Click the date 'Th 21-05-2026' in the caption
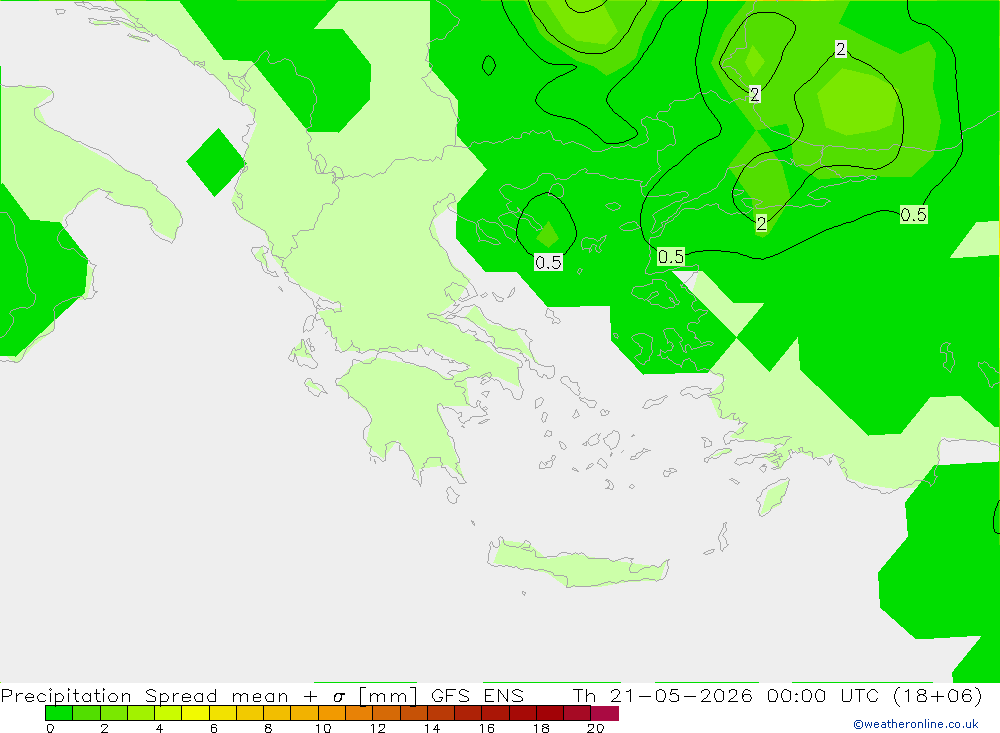Viewport: 1000px width, 733px height. pyautogui.click(x=662, y=695)
